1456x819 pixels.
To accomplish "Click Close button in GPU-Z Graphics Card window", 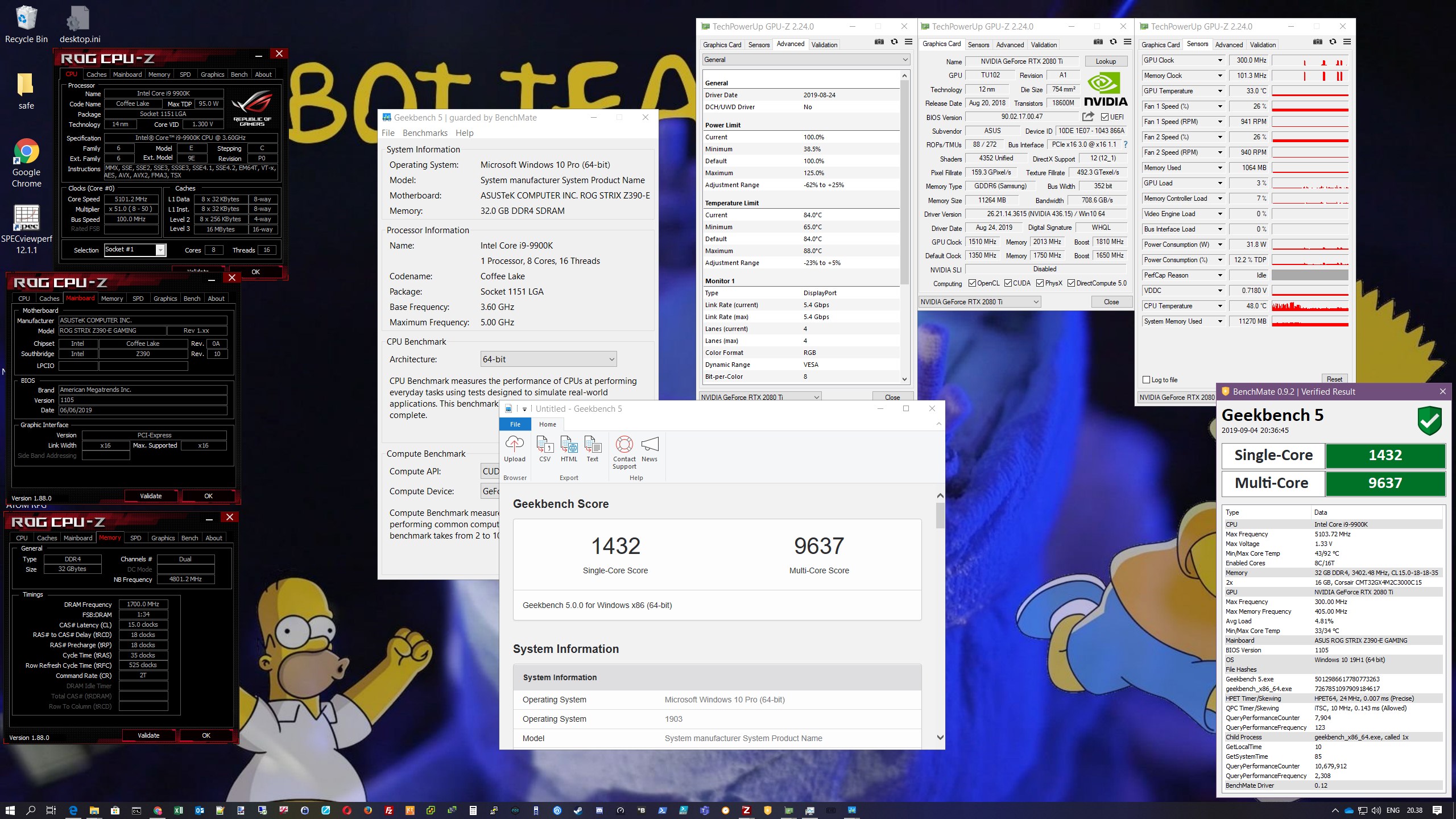I will coord(1111,302).
